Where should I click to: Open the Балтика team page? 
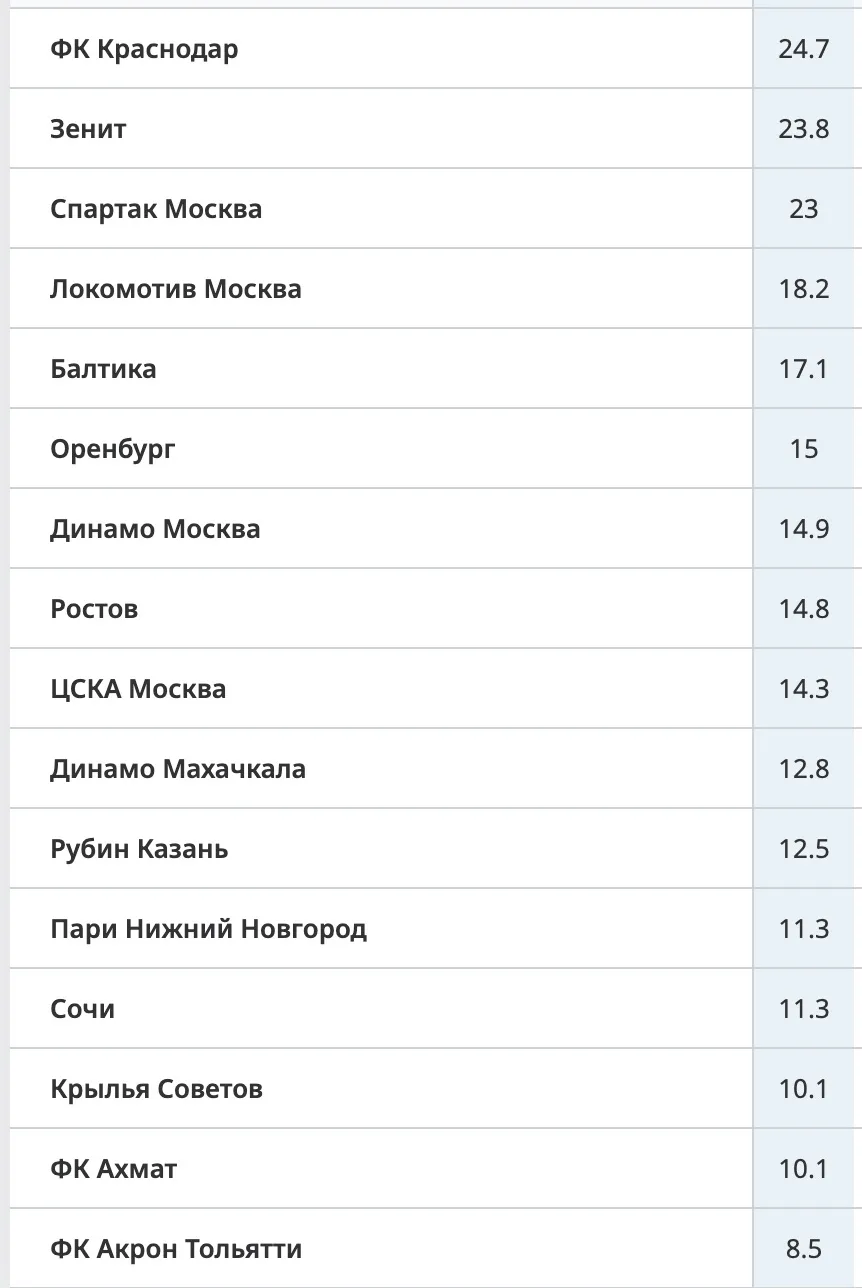(103, 369)
